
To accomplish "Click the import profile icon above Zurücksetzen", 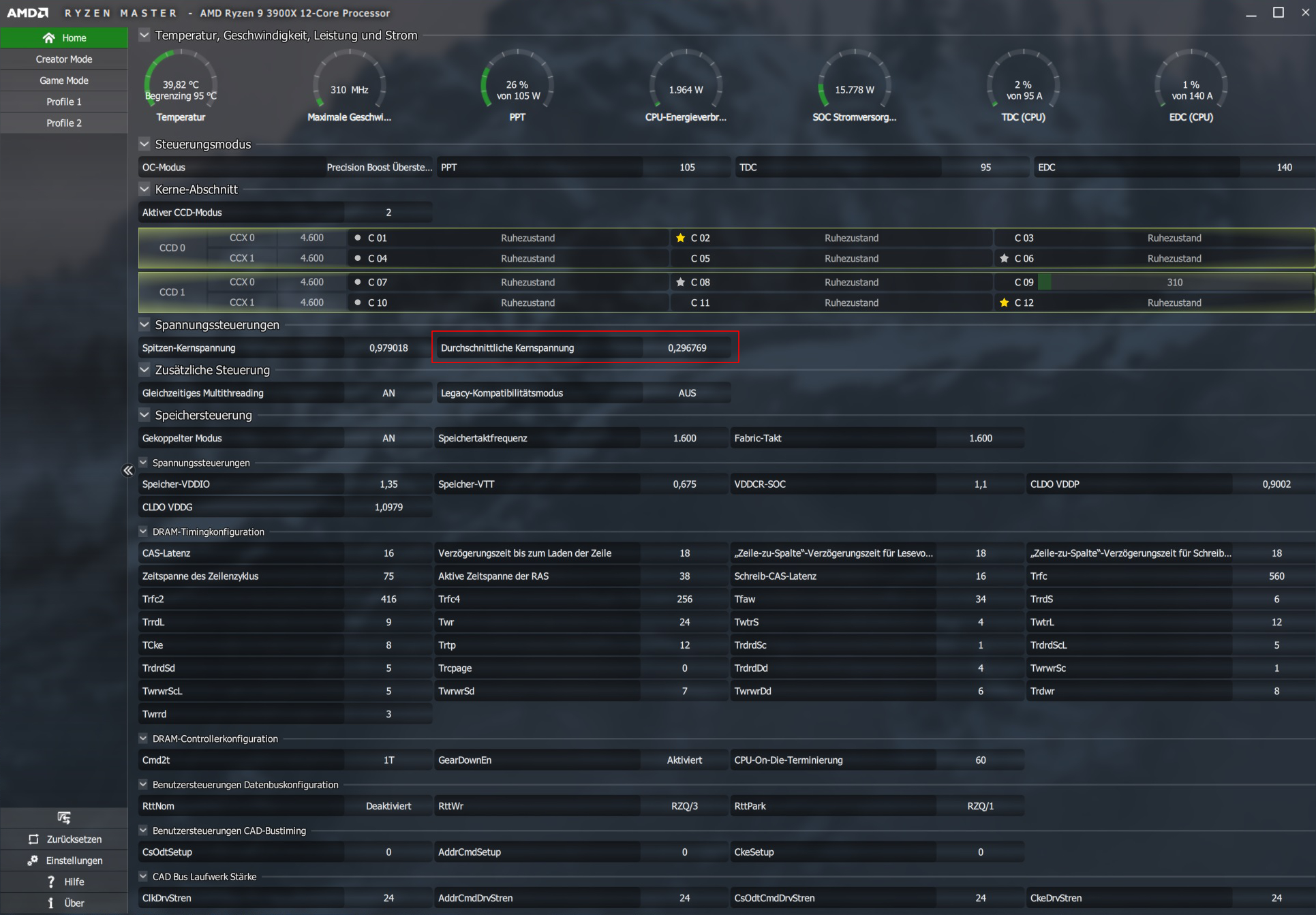I will [64, 818].
